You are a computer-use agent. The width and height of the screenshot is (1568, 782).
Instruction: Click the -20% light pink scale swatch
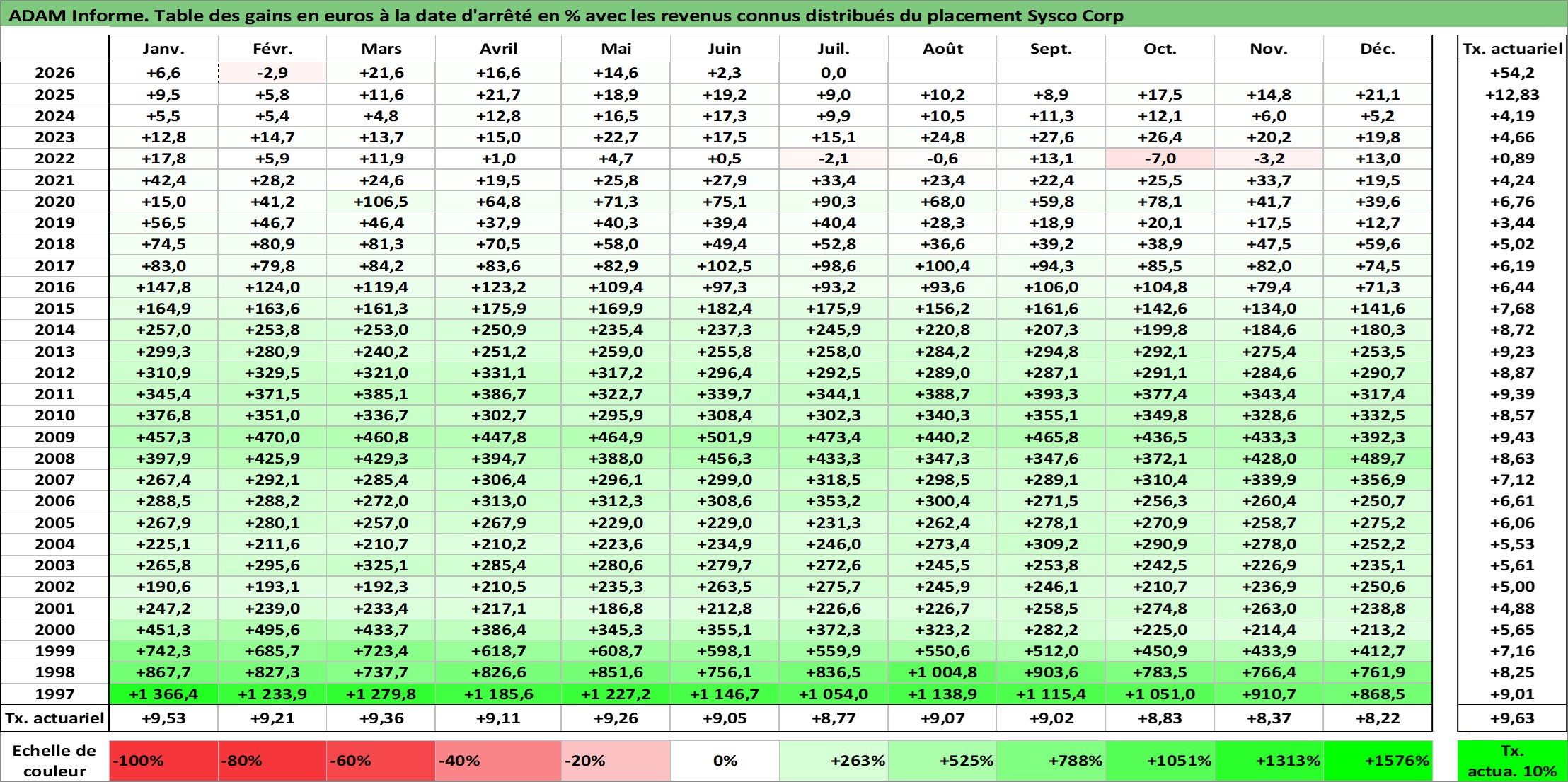(616, 761)
